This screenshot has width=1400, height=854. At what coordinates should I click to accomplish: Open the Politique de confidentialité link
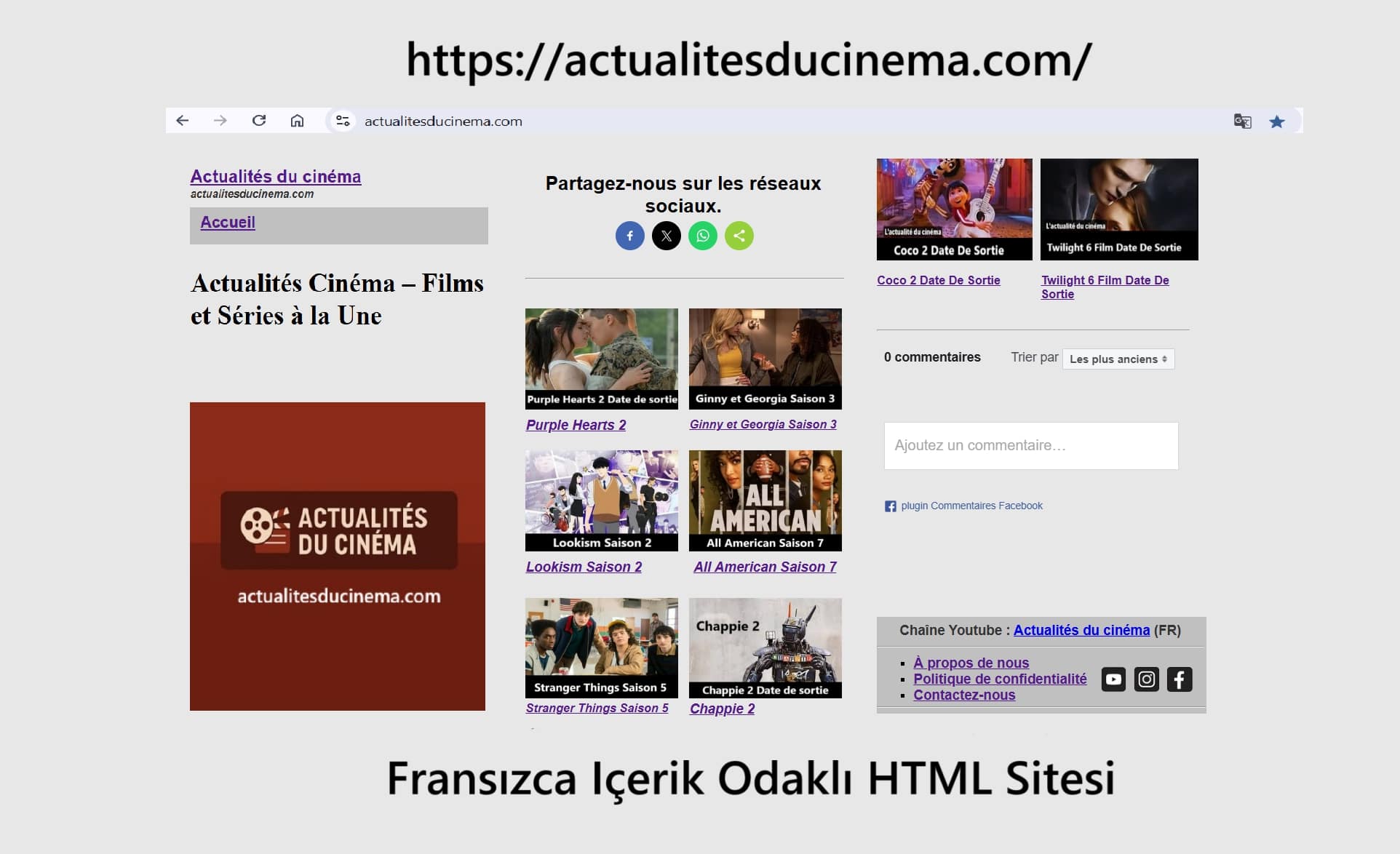tap(1000, 679)
